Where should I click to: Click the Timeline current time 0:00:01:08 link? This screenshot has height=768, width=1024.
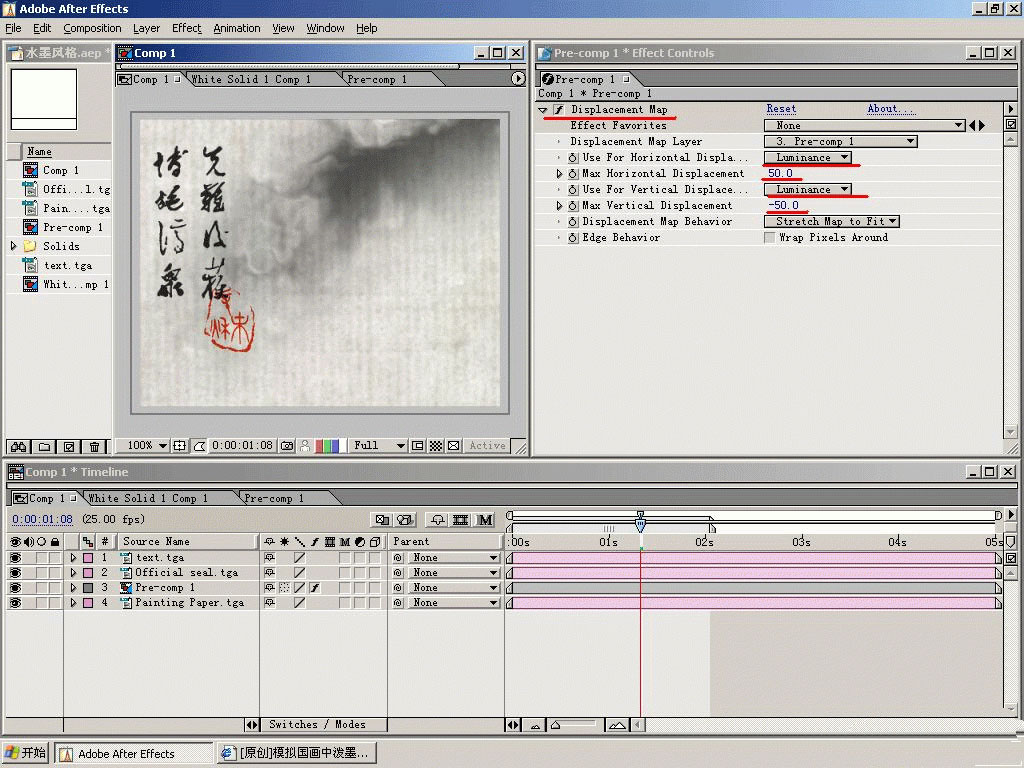pyautogui.click(x=42, y=519)
